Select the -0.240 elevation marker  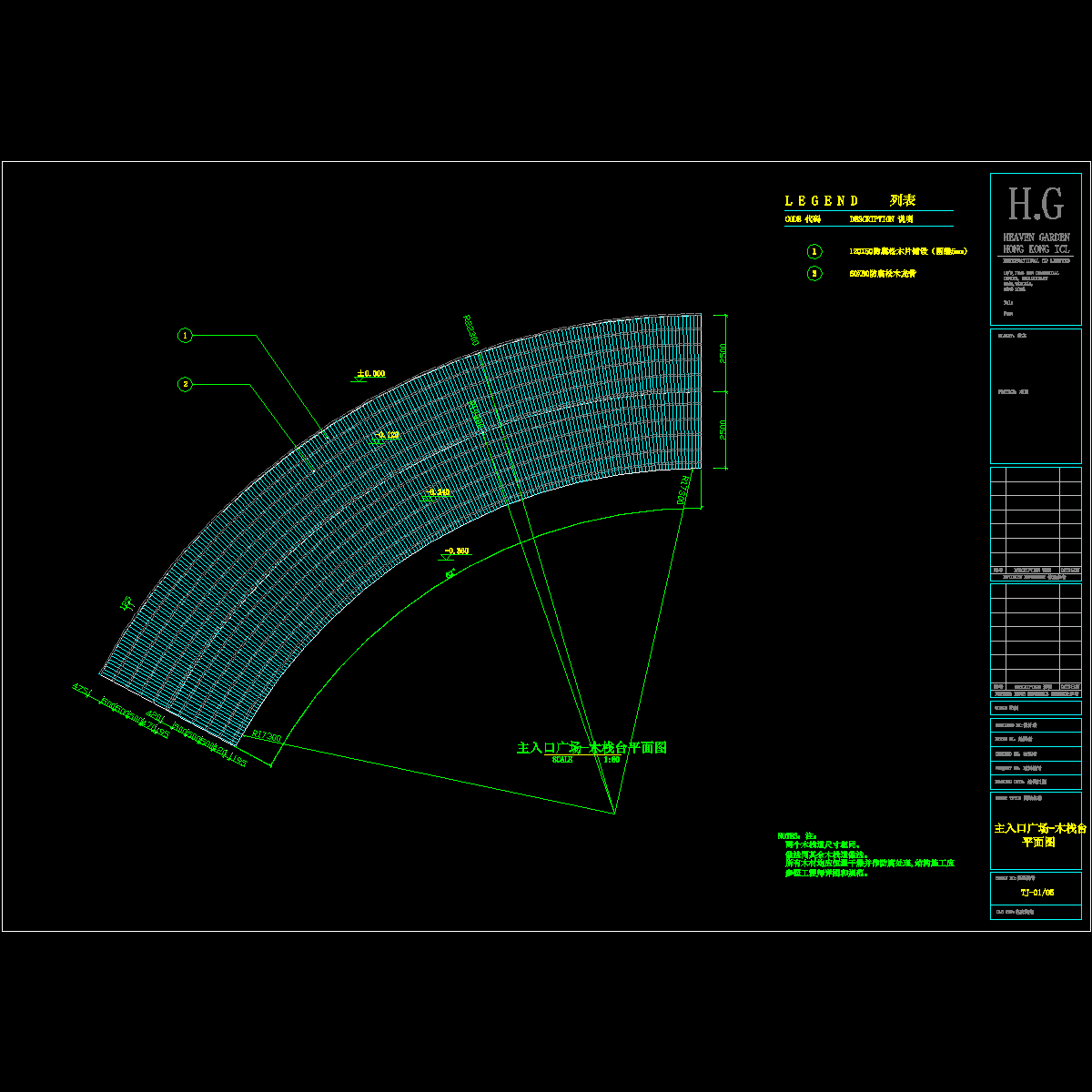pos(438,492)
